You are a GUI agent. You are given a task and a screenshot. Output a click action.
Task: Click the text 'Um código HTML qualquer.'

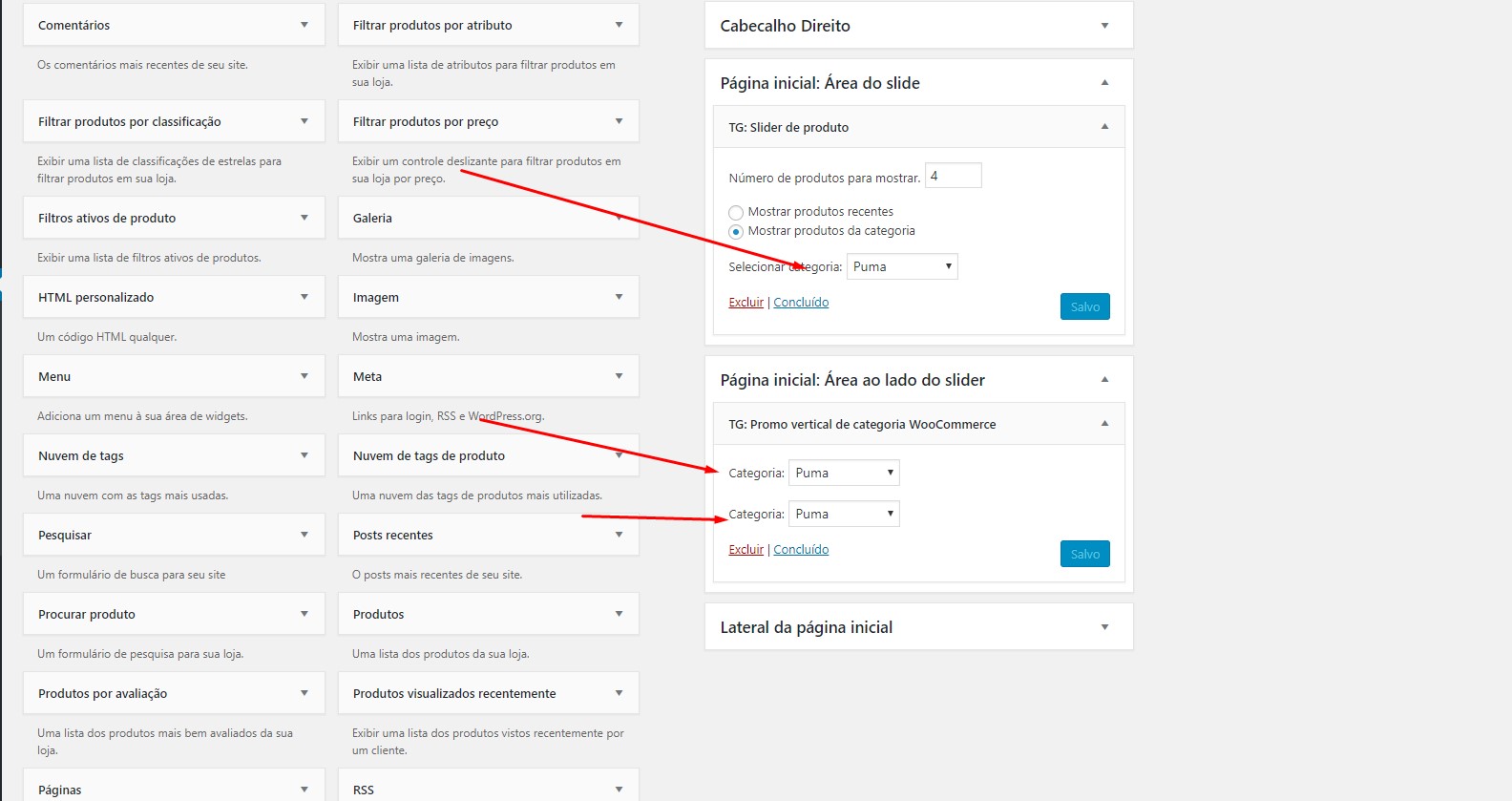tap(107, 337)
